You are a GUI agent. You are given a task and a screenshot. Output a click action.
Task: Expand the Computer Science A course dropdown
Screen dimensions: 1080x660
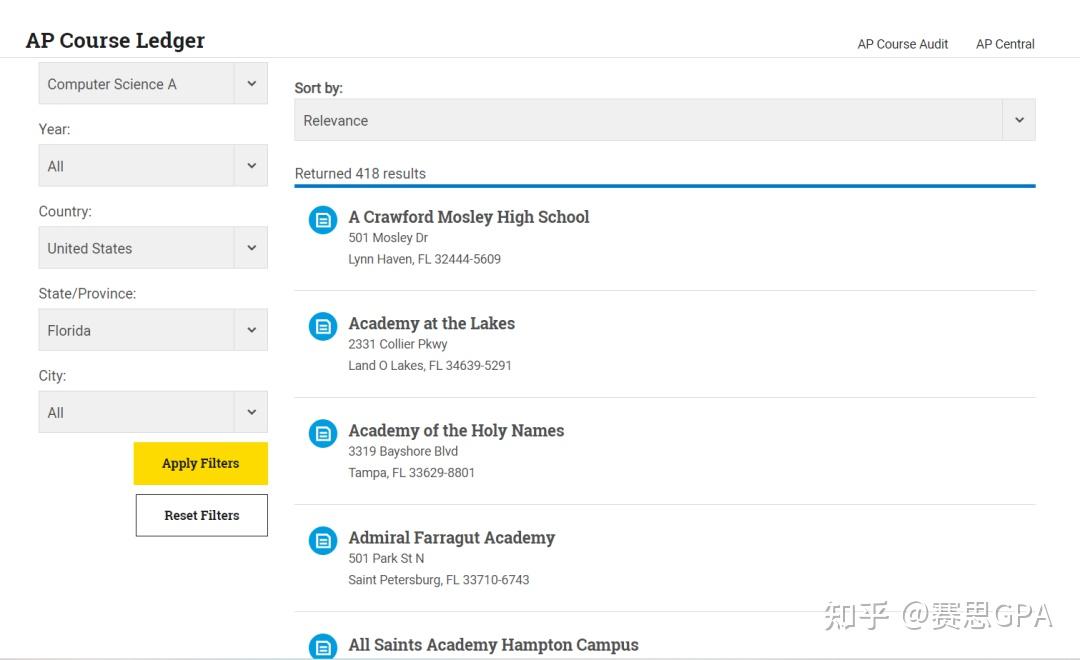coord(153,84)
